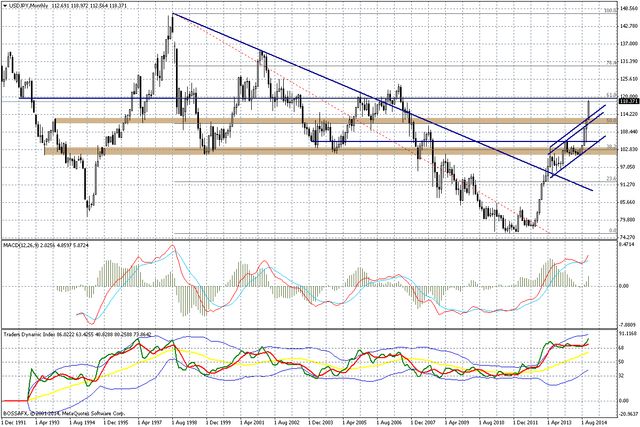Click the 1 Dec 1991 date label
The image size is (640, 427).
(14, 422)
